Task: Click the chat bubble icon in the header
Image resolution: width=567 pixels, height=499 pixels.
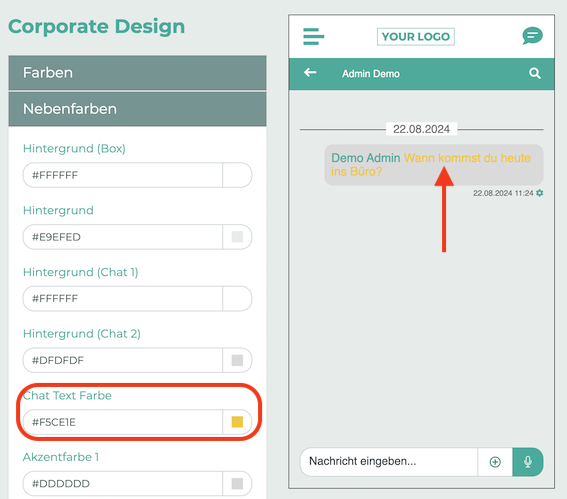Action: 532,36
